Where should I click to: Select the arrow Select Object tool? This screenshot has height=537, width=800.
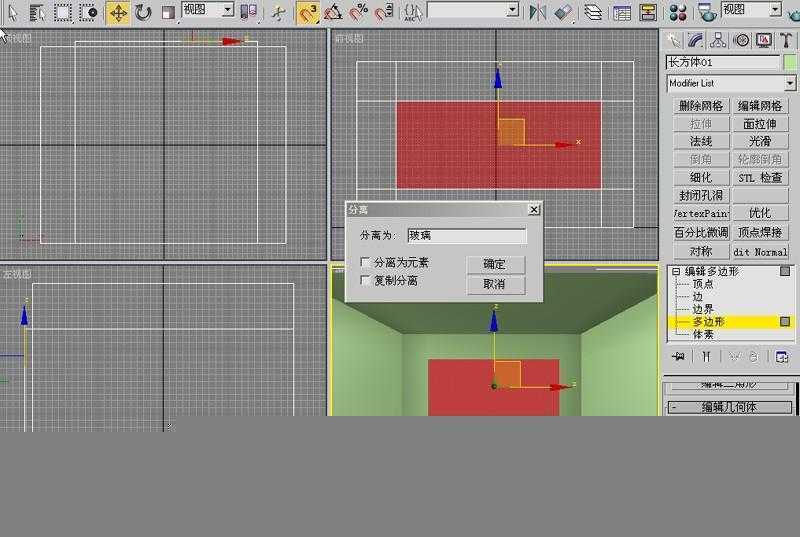12,12
